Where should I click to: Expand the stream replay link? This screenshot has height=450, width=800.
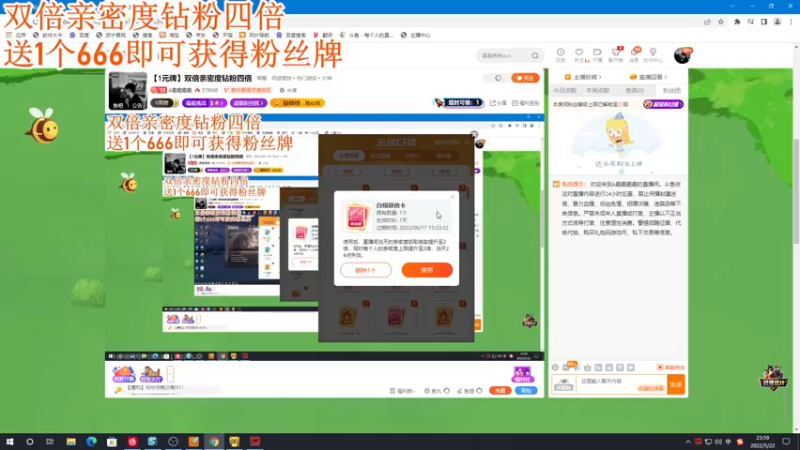pyautogui.click(x=648, y=77)
